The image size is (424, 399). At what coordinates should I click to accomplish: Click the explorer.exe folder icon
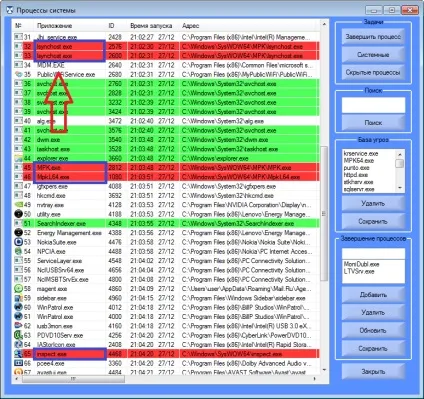tap(19, 158)
